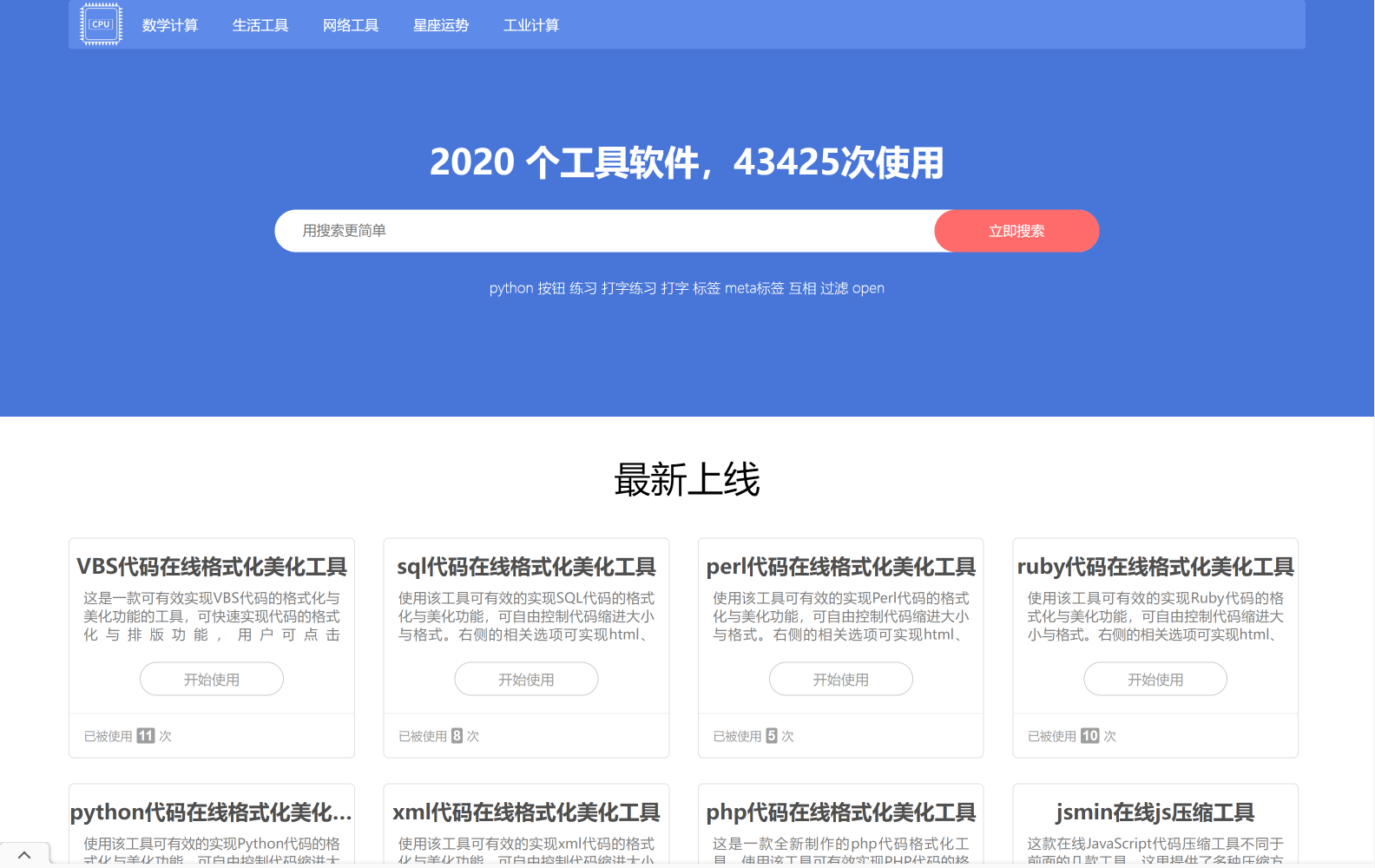This screenshot has height=868, width=1375.
Task: Select the 过滤 hot keyword
Action: point(834,288)
